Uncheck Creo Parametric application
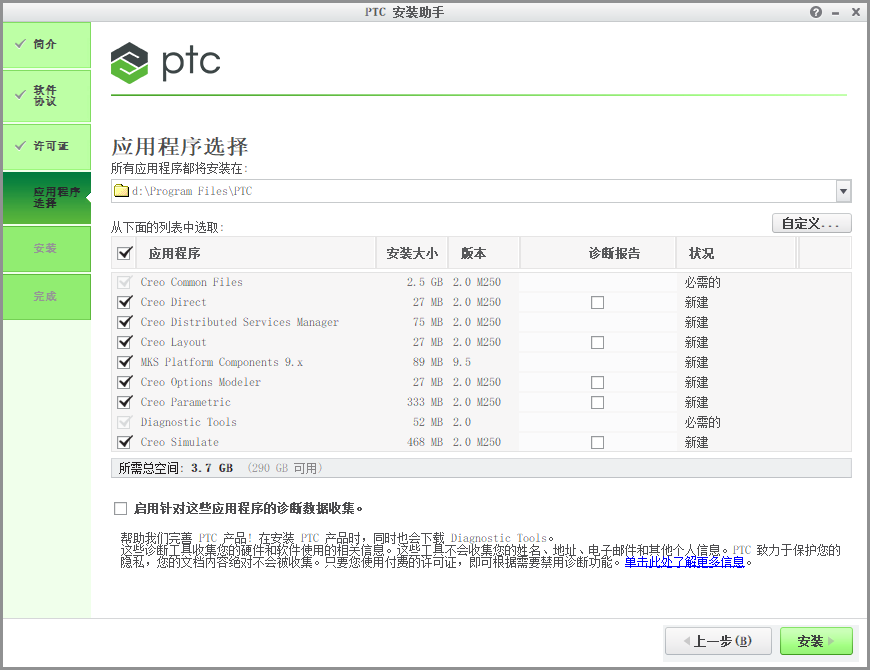The width and height of the screenshot is (870, 670). [125, 402]
